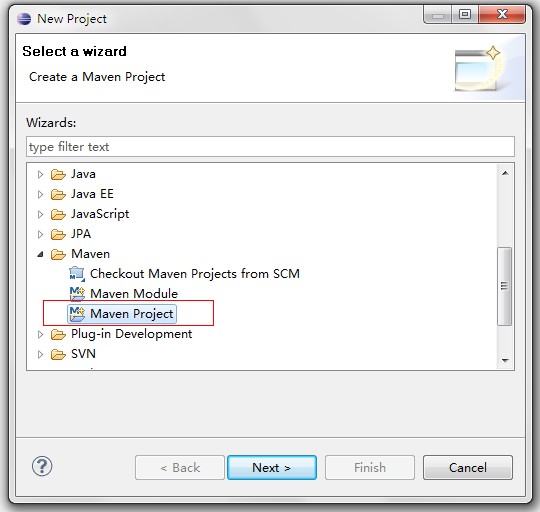Select Maven Module in the tree
Image resolution: width=540 pixels, height=512 pixels.
click(134, 294)
